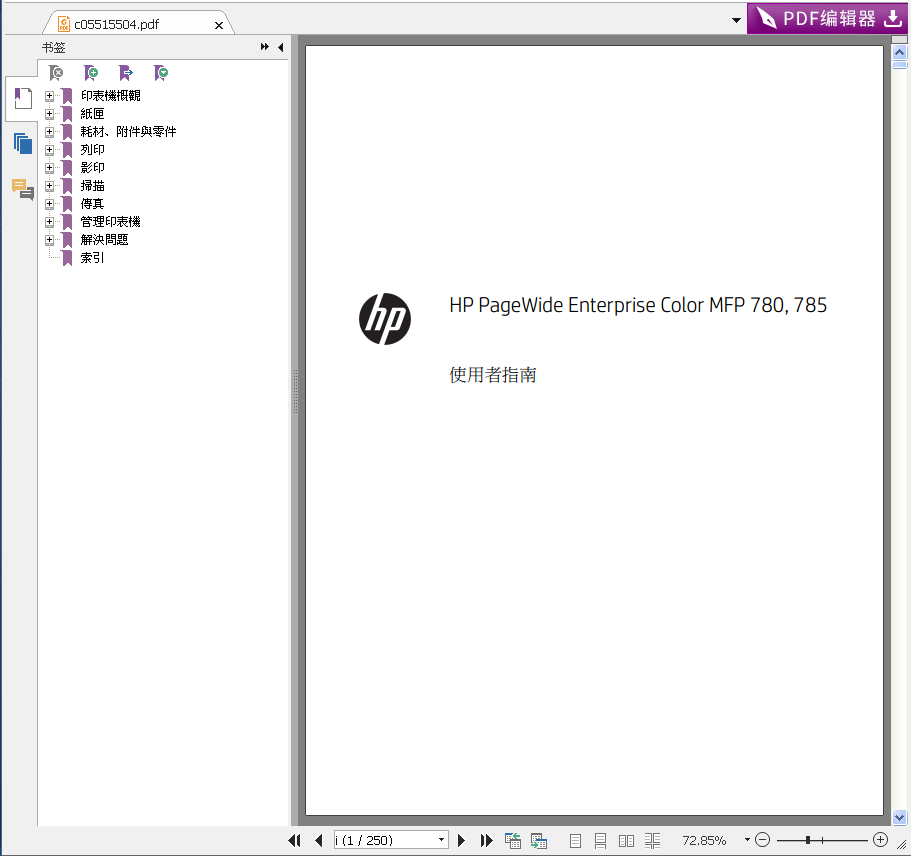The width and height of the screenshot is (911, 856).
Task: Select the 掃描 bookmark
Action: [x=92, y=186]
